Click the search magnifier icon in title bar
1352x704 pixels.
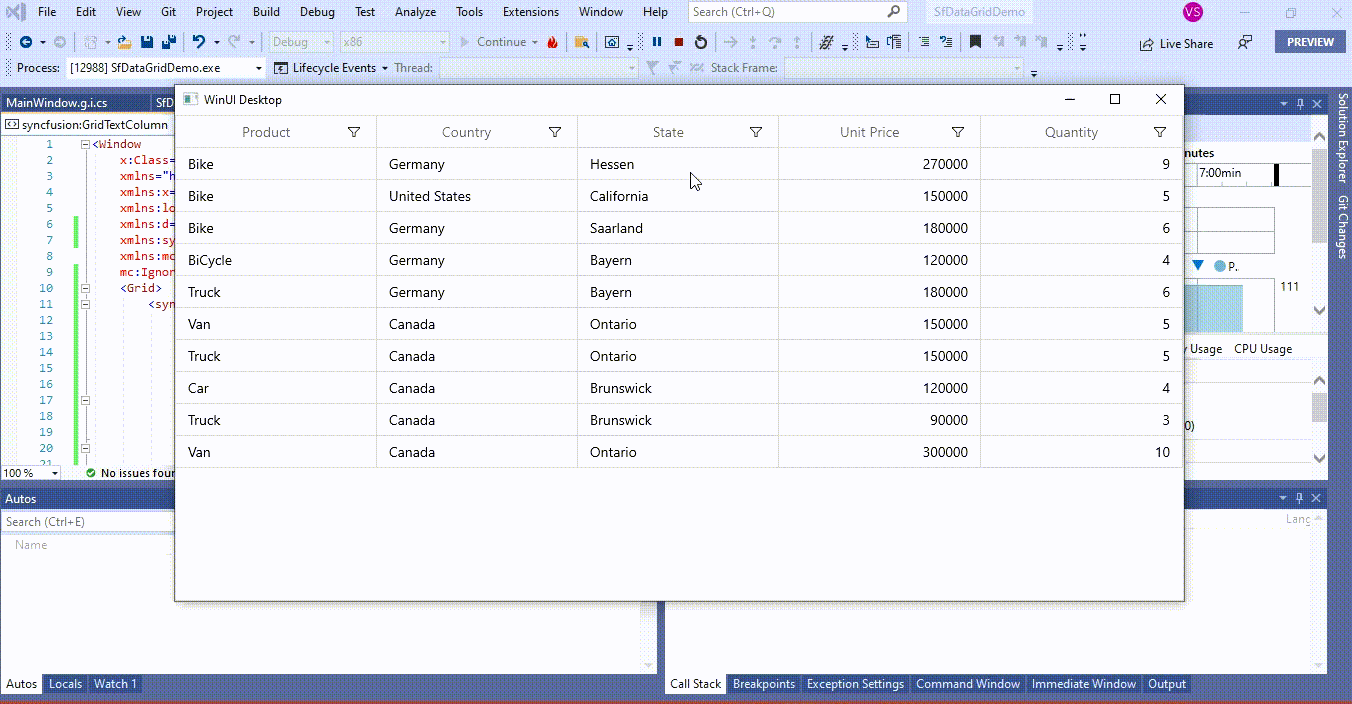click(894, 12)
